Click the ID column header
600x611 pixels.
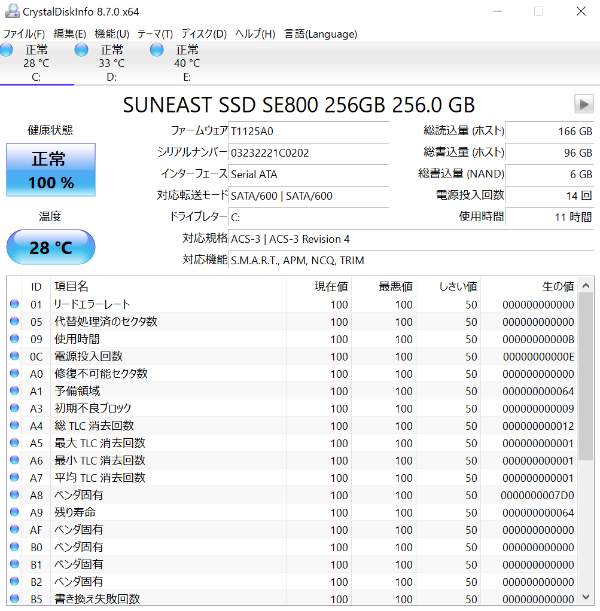point(36,287)
